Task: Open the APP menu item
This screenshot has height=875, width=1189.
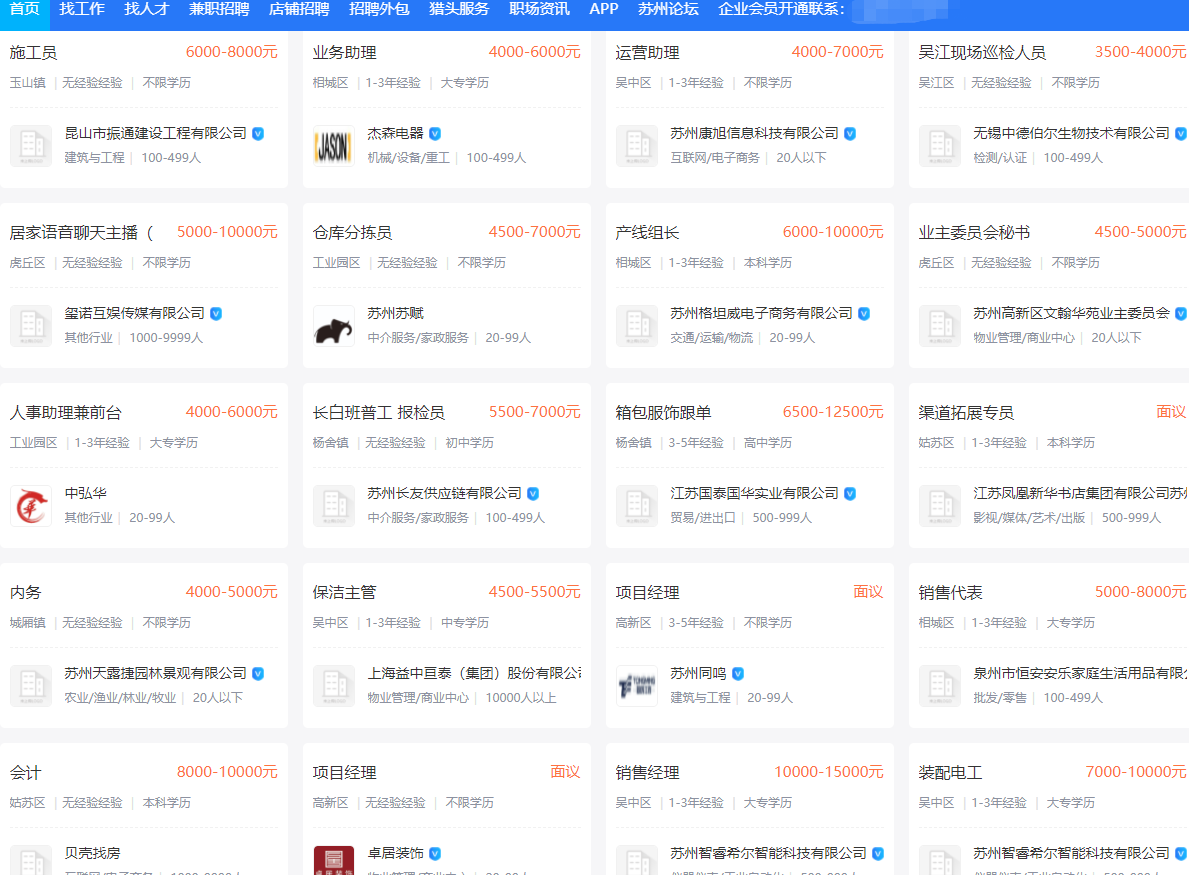Action: point(604,10)
